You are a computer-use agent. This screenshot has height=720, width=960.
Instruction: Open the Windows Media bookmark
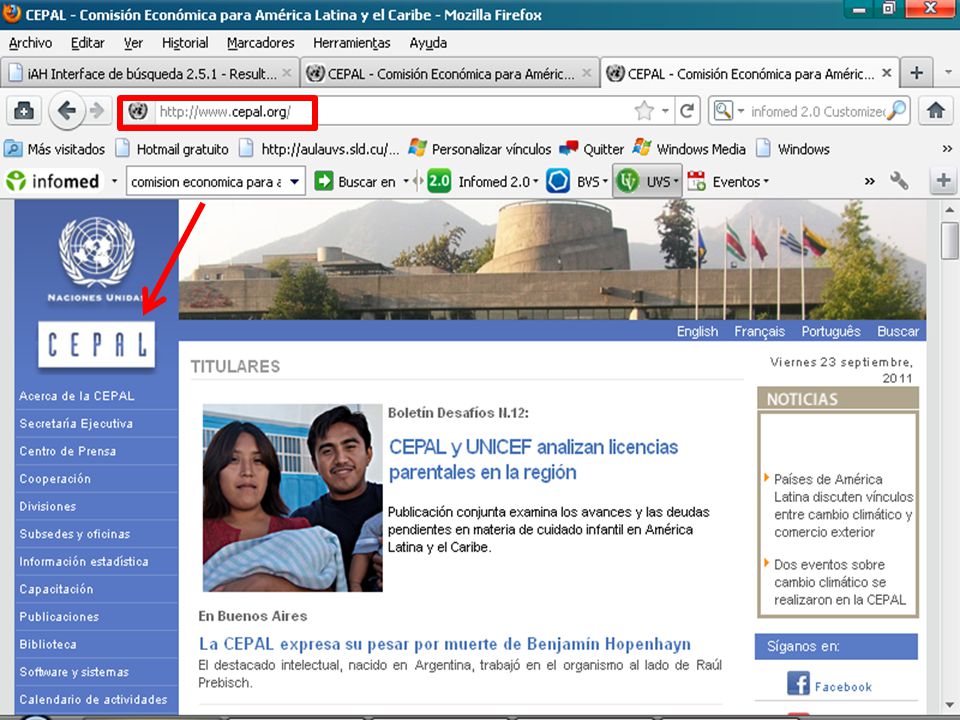[689, 149]
